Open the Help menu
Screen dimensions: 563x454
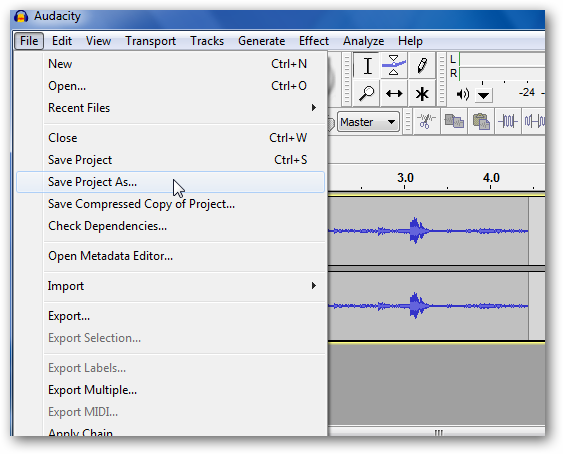[x=410, y=41]
